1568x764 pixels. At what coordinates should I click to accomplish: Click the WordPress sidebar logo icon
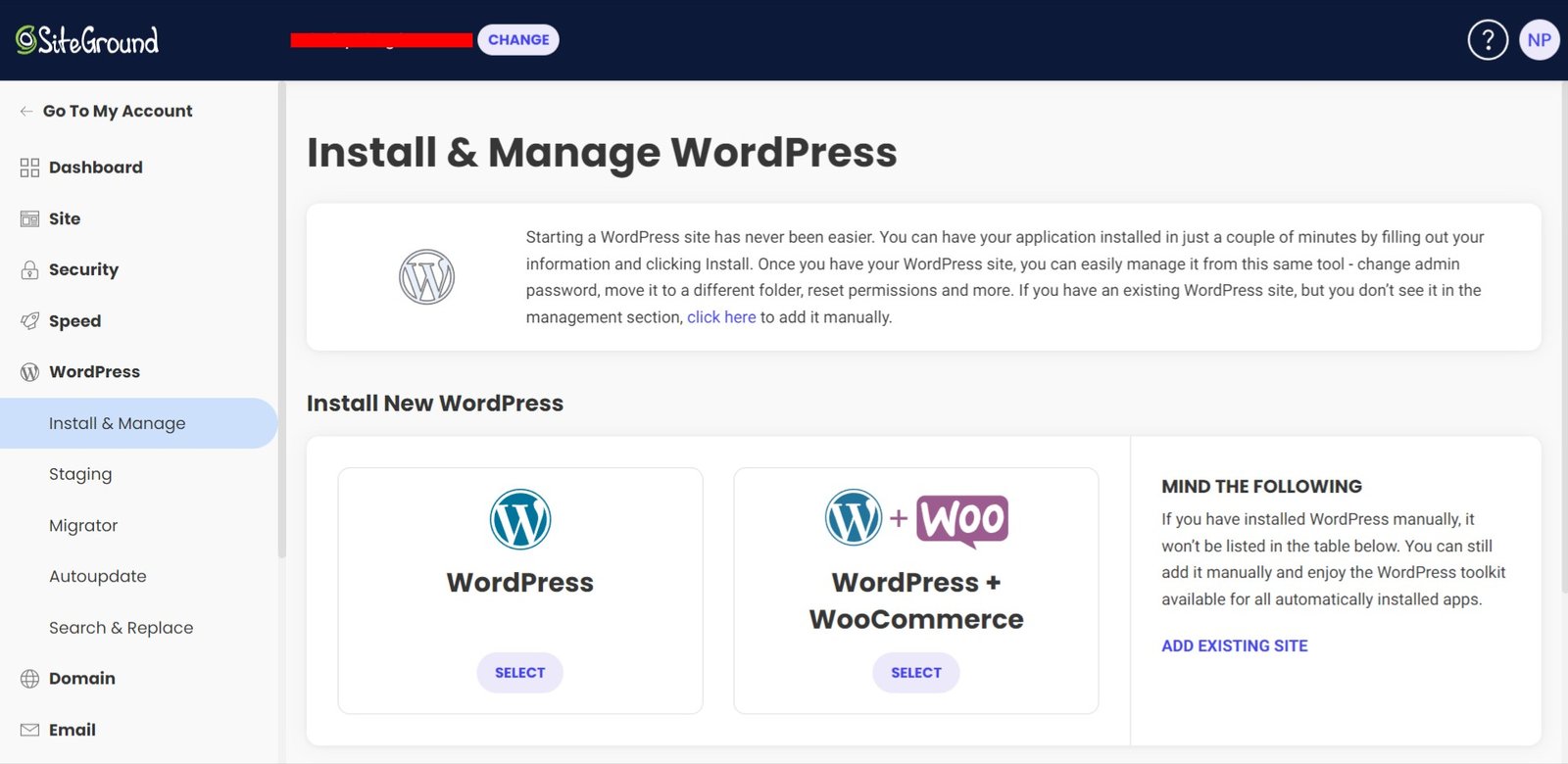29,372
